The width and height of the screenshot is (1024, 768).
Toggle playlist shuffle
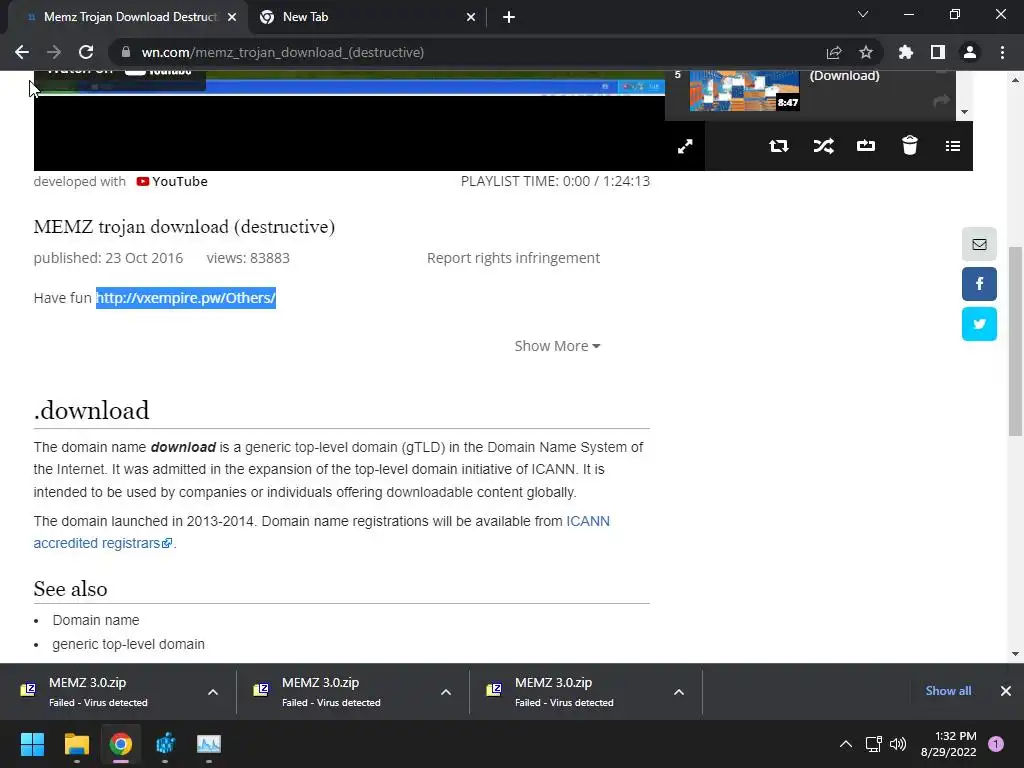point(823,146)
